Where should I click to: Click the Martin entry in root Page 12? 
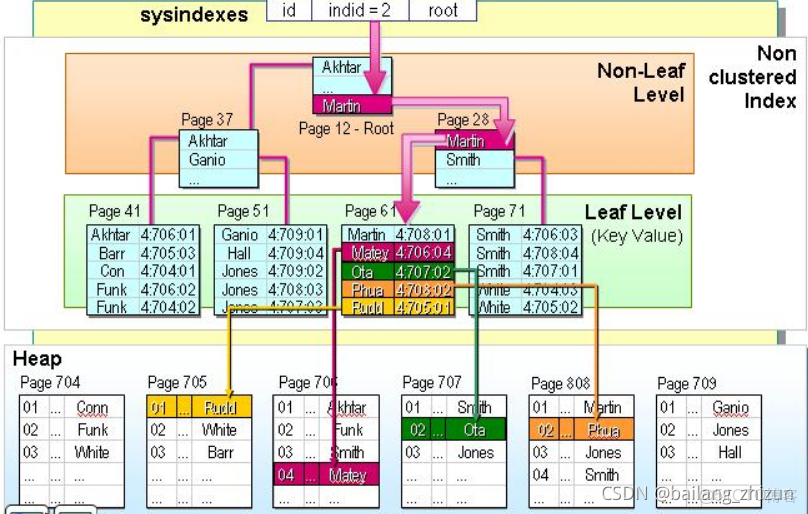(x=352, y=105)
